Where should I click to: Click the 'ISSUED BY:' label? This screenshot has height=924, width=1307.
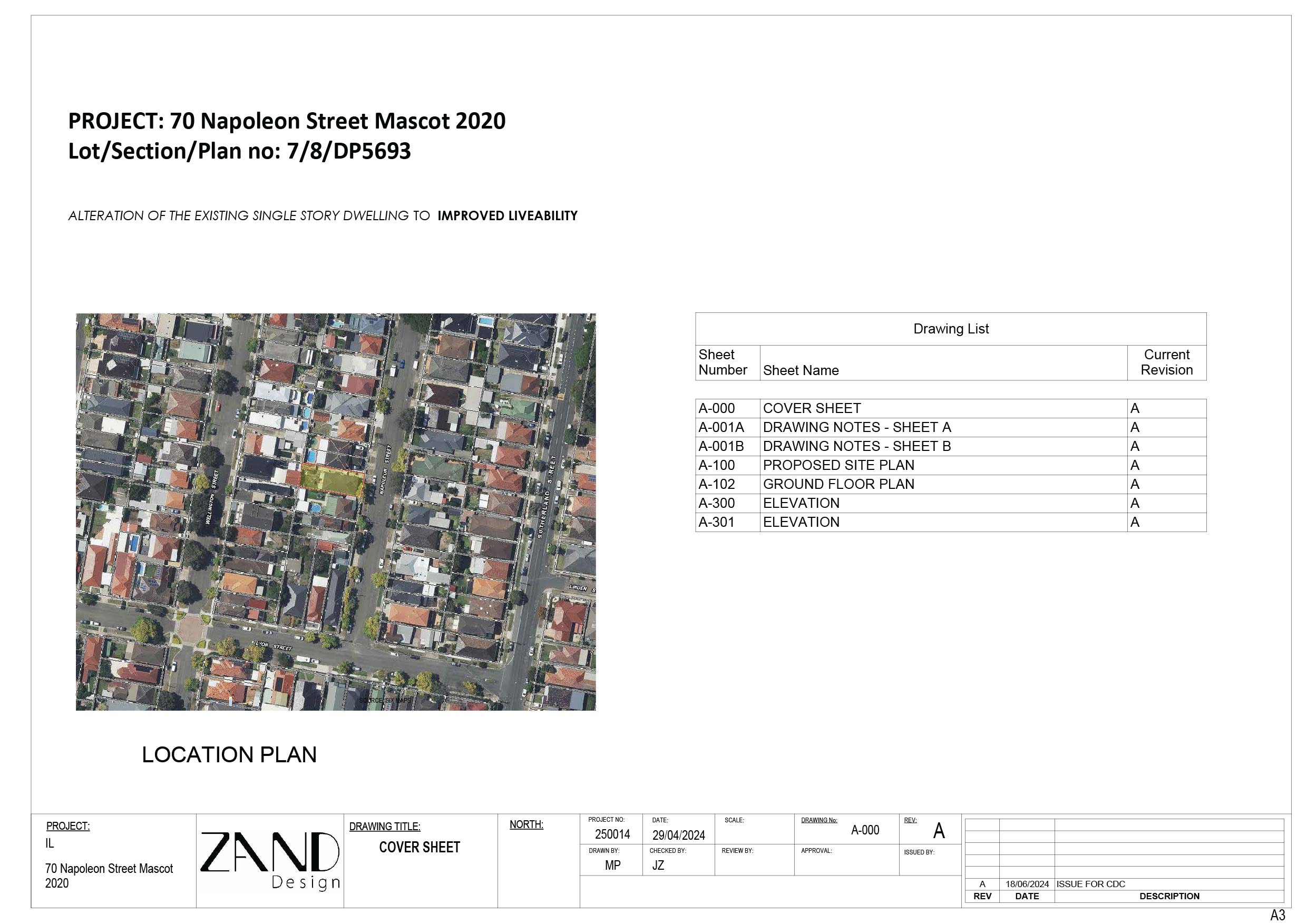click(x=919, y=852)
